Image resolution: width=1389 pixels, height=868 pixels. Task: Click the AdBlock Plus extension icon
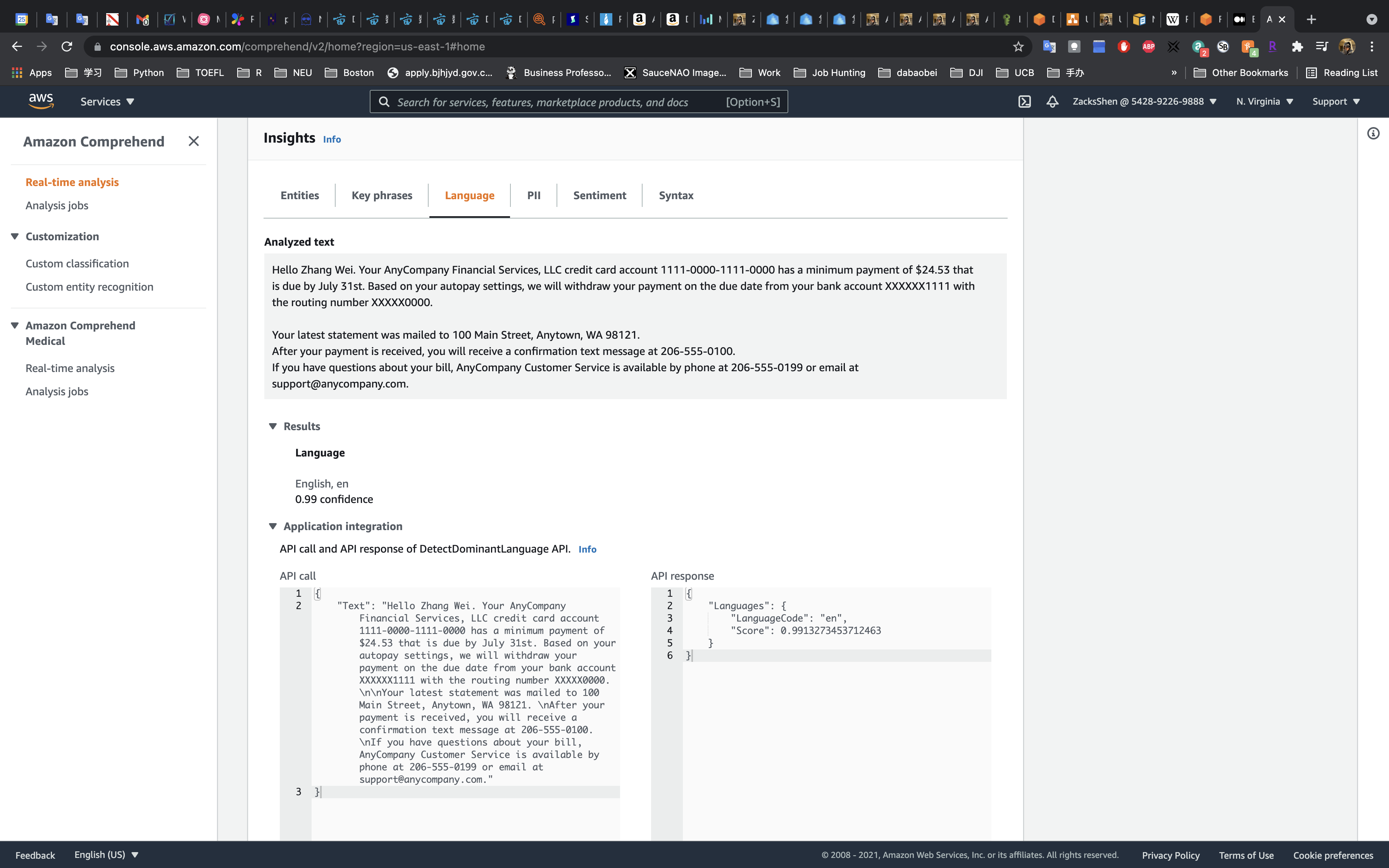[1148, 46]
